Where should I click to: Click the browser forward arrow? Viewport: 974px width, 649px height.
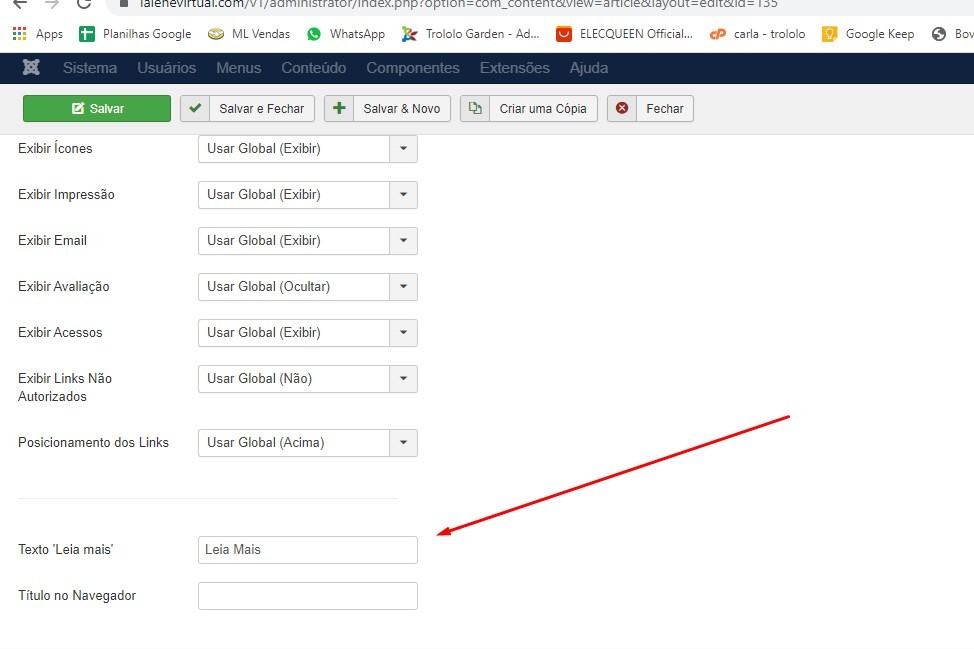pyautogui.click(x=52, y=4)
